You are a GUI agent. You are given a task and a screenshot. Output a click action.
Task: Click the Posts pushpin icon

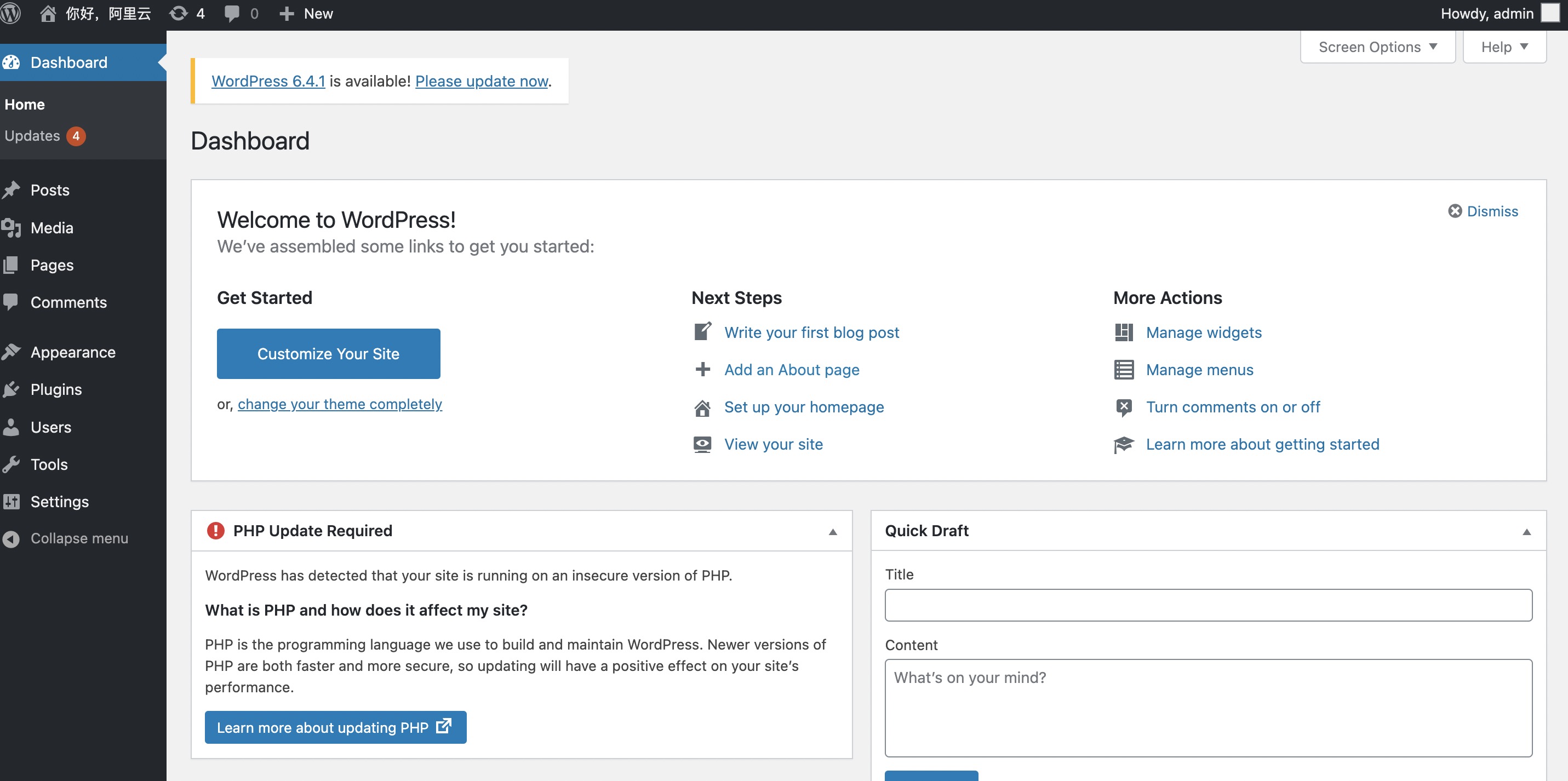pos(12,190)
